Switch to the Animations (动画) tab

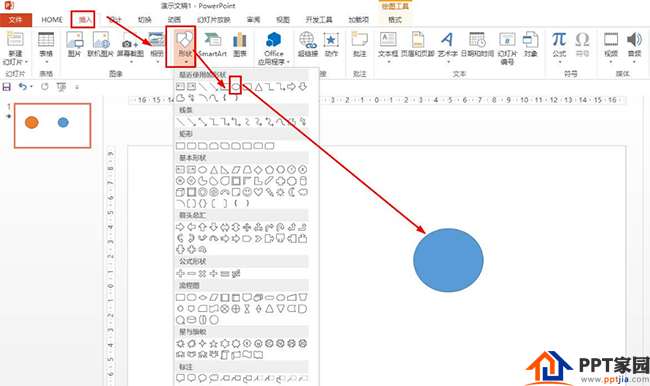(174, 19)
